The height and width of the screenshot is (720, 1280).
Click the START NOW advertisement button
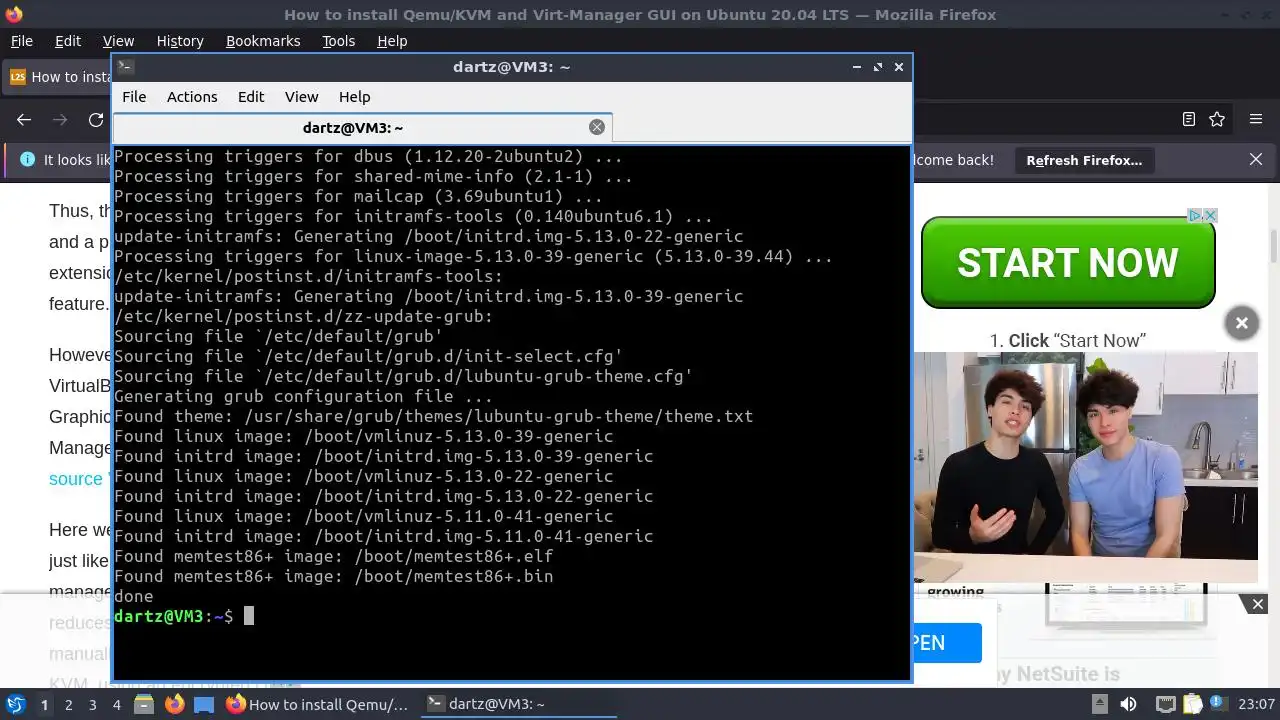point(1068,263)
